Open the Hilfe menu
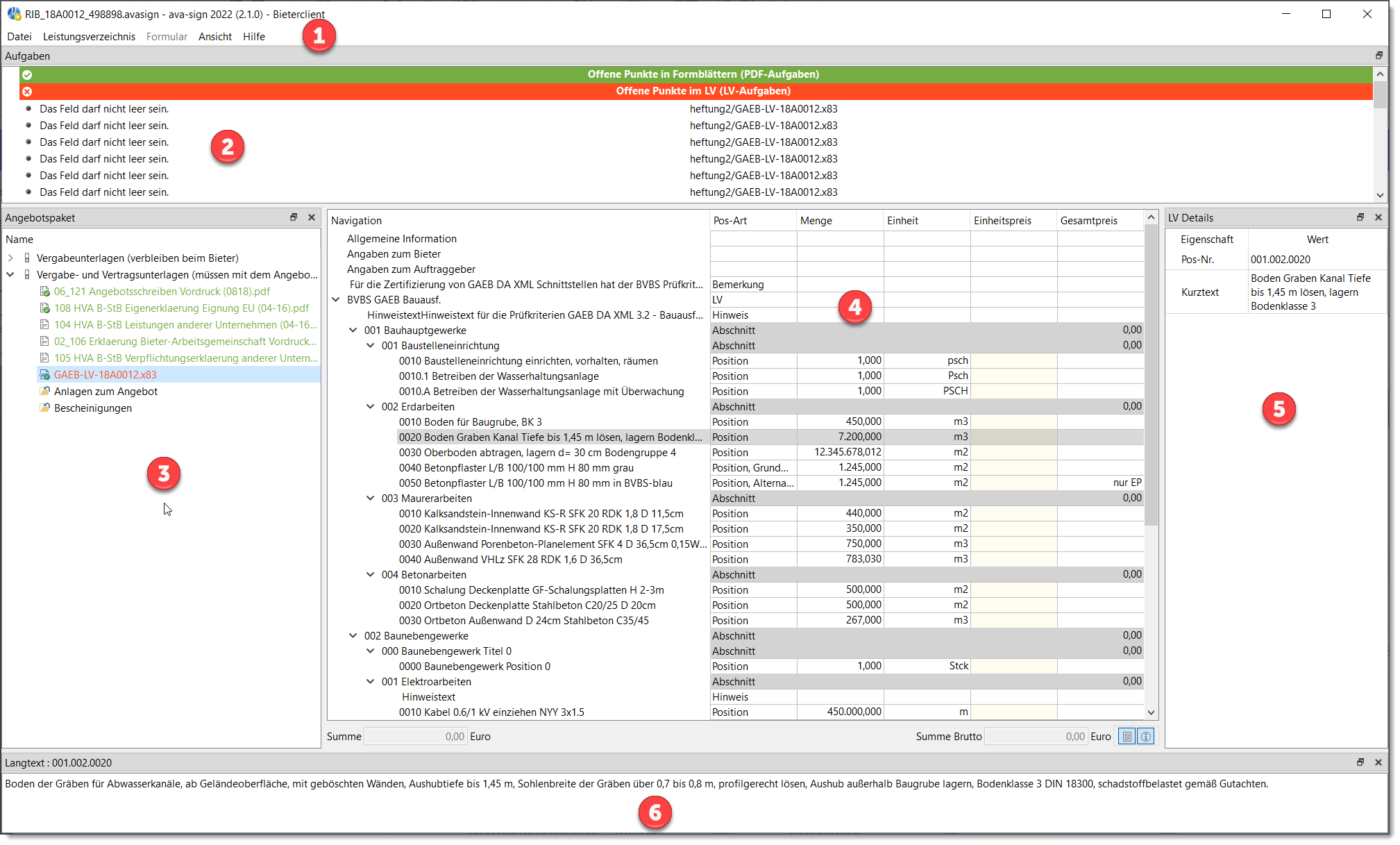This screenshot has width=1400, height=845. tap(254, 37)
